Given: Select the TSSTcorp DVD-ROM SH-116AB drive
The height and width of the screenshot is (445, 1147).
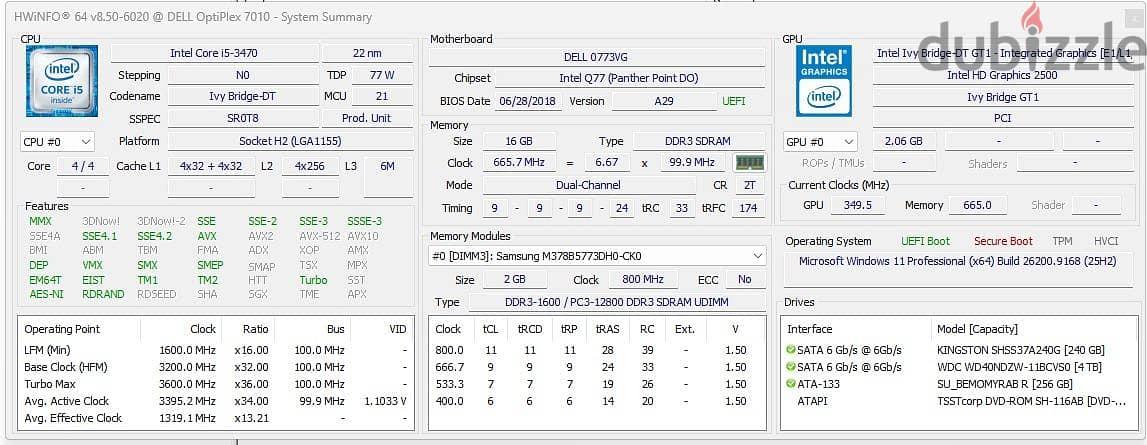Looking at the screenshot, I should click(1031, 400).
